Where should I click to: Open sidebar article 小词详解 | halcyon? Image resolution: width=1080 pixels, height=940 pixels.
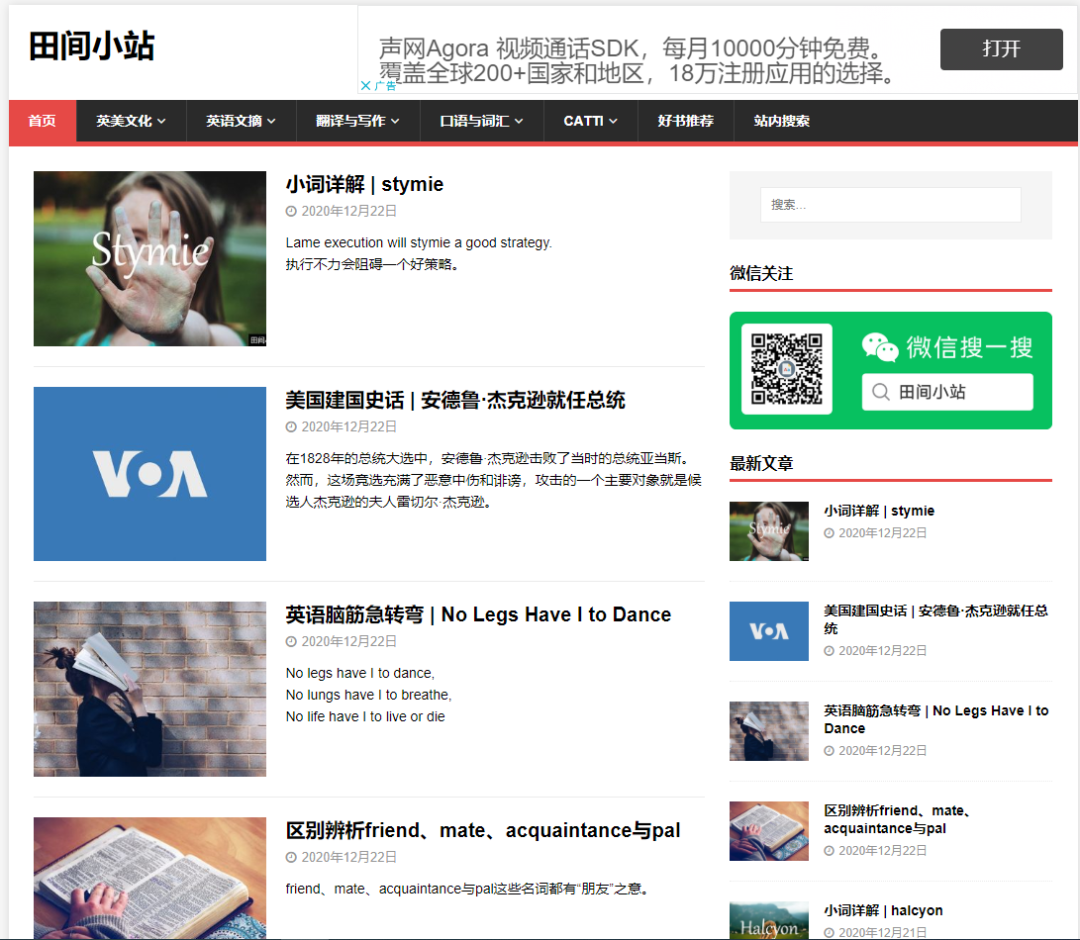pyautogui.click(x=883, y=910)
